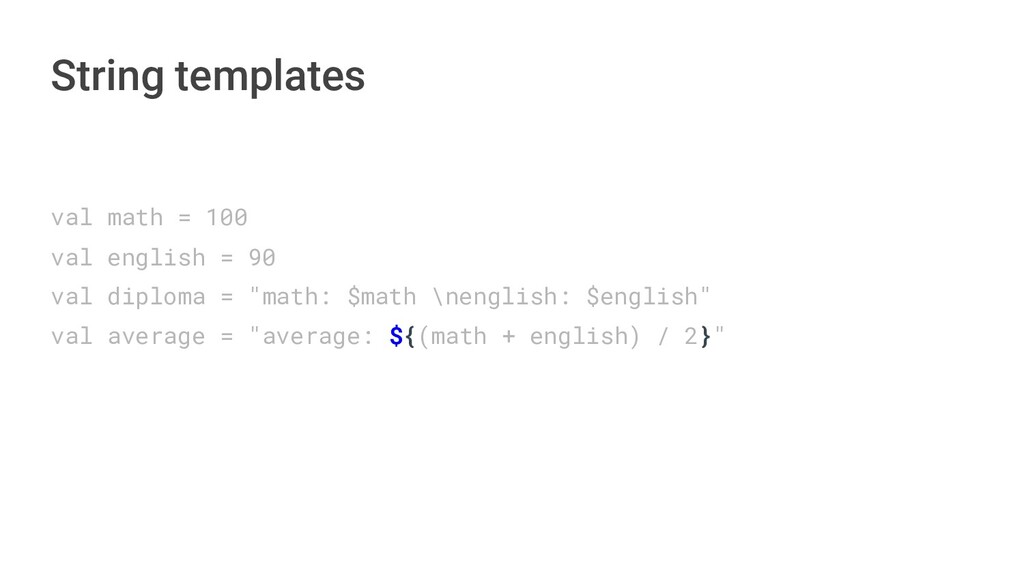Click the blue dollar sign in average line
Image resolution: width=1024 pixels, height=576 pixels.
click(396, 336)
